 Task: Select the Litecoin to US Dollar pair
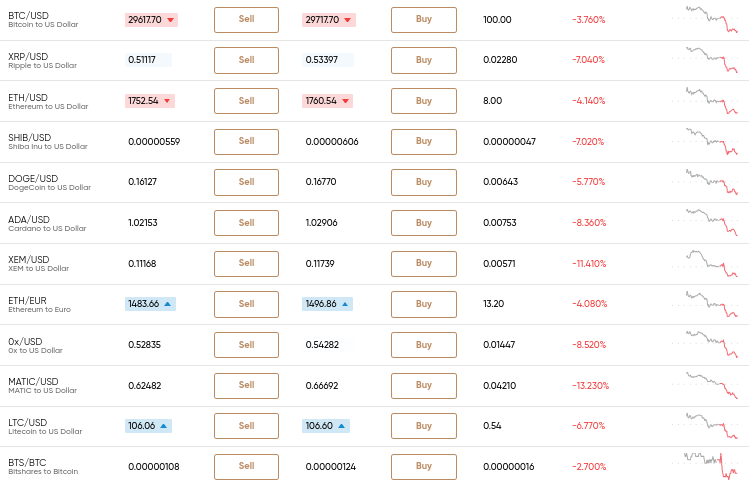pos(45,431)
